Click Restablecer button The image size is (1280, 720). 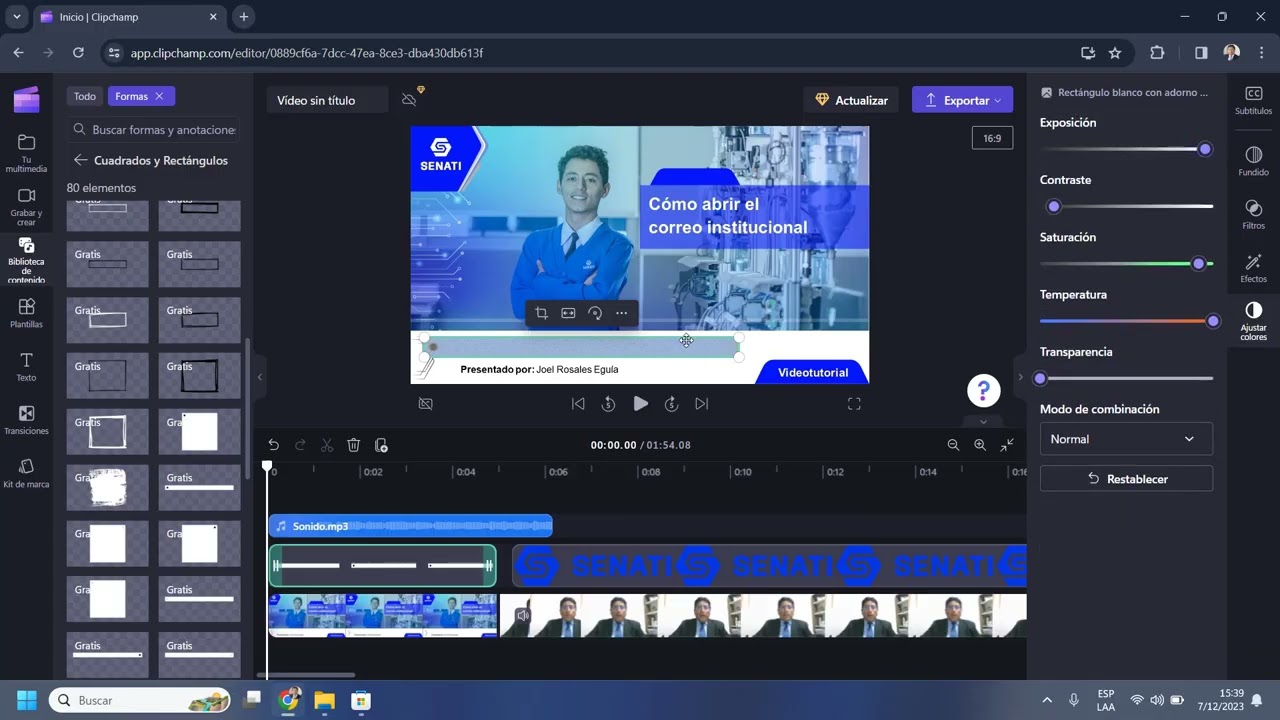click(x=1126, y=479)
